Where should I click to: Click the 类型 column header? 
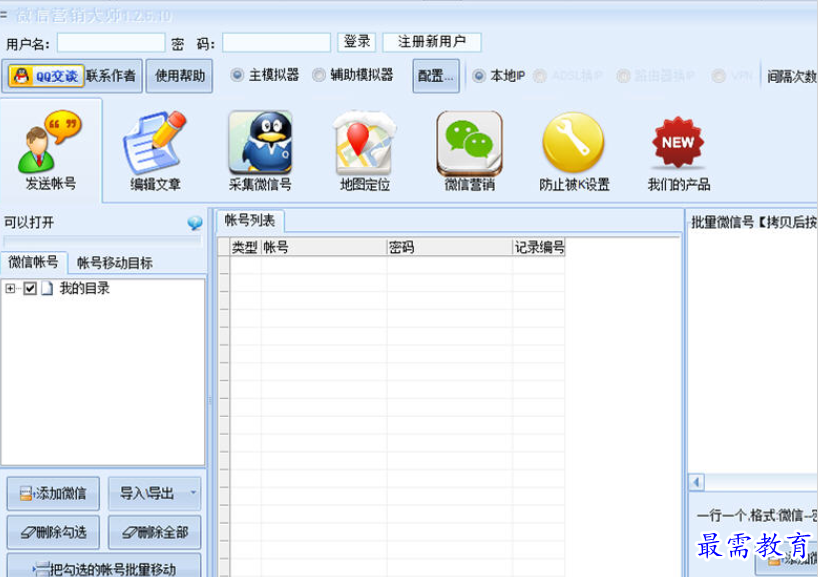pyautogui.click(x=244, y=247)
